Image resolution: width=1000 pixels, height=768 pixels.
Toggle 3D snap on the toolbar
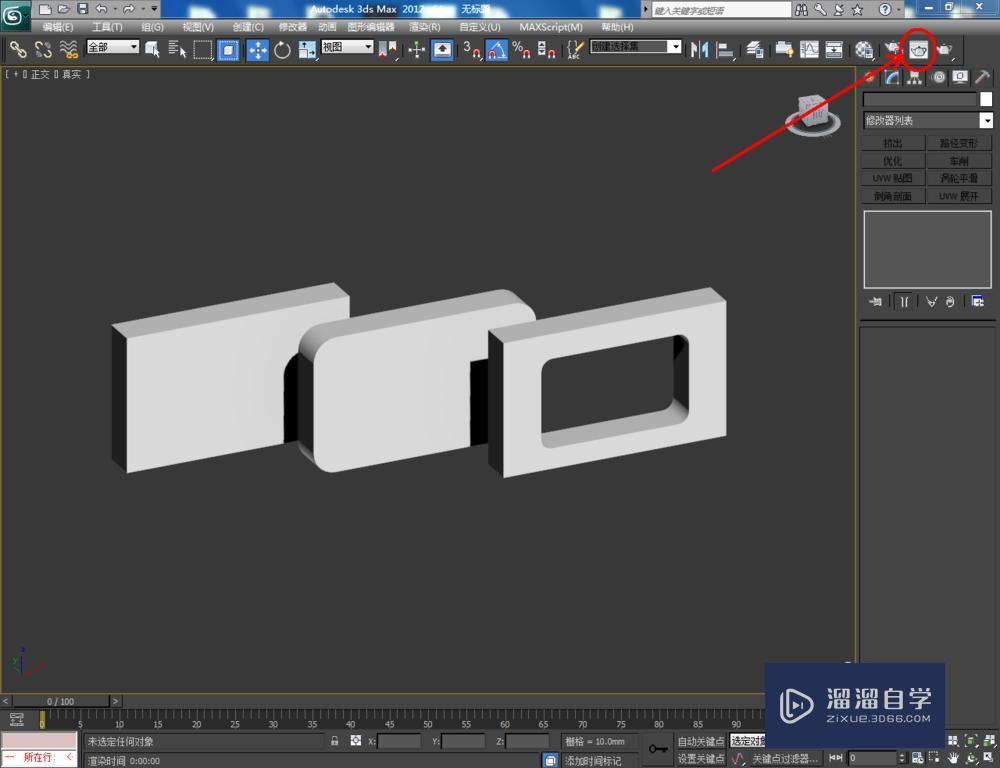pos(470,48)
